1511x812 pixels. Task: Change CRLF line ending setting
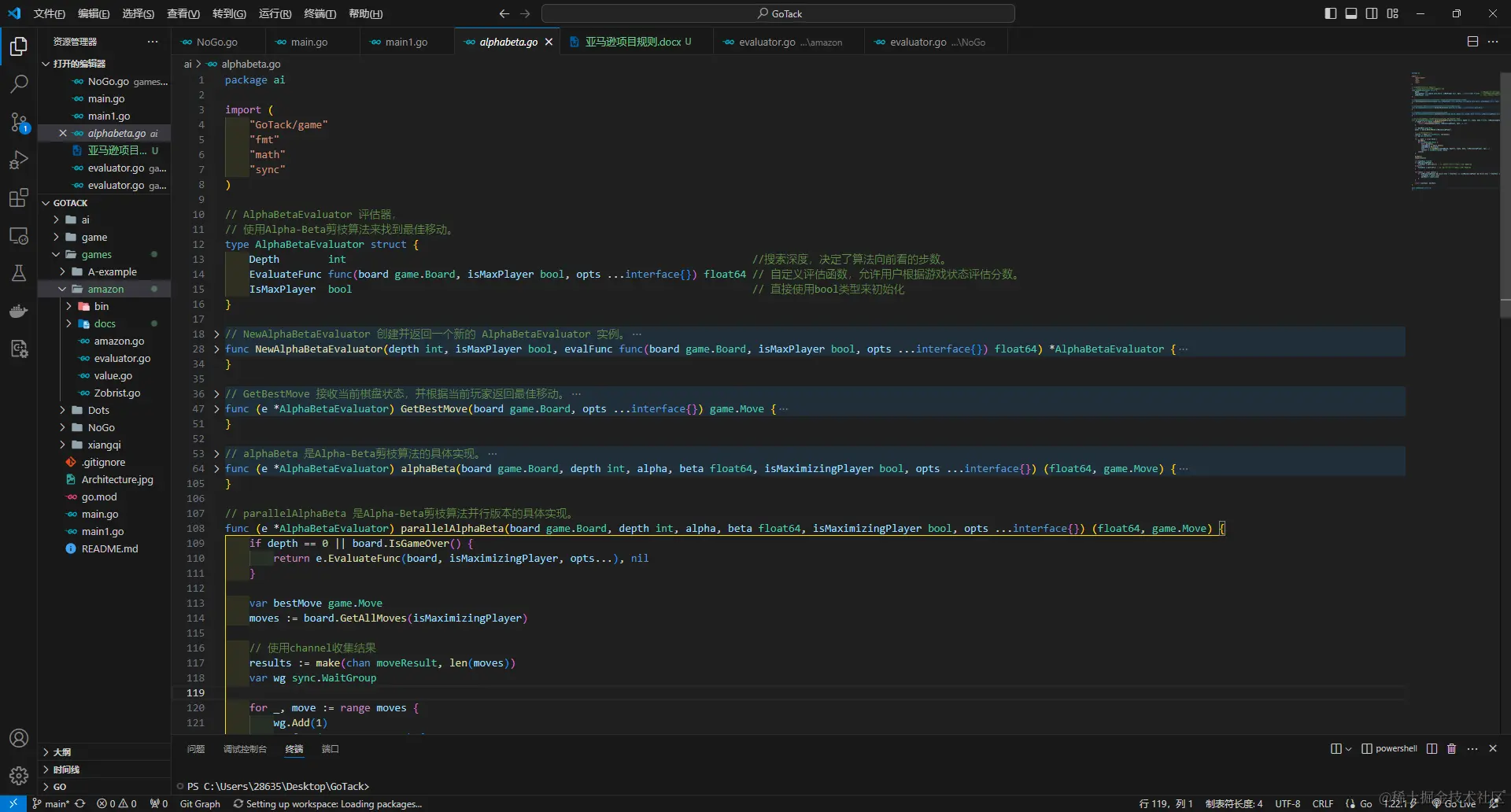[x=1323, y=803]
